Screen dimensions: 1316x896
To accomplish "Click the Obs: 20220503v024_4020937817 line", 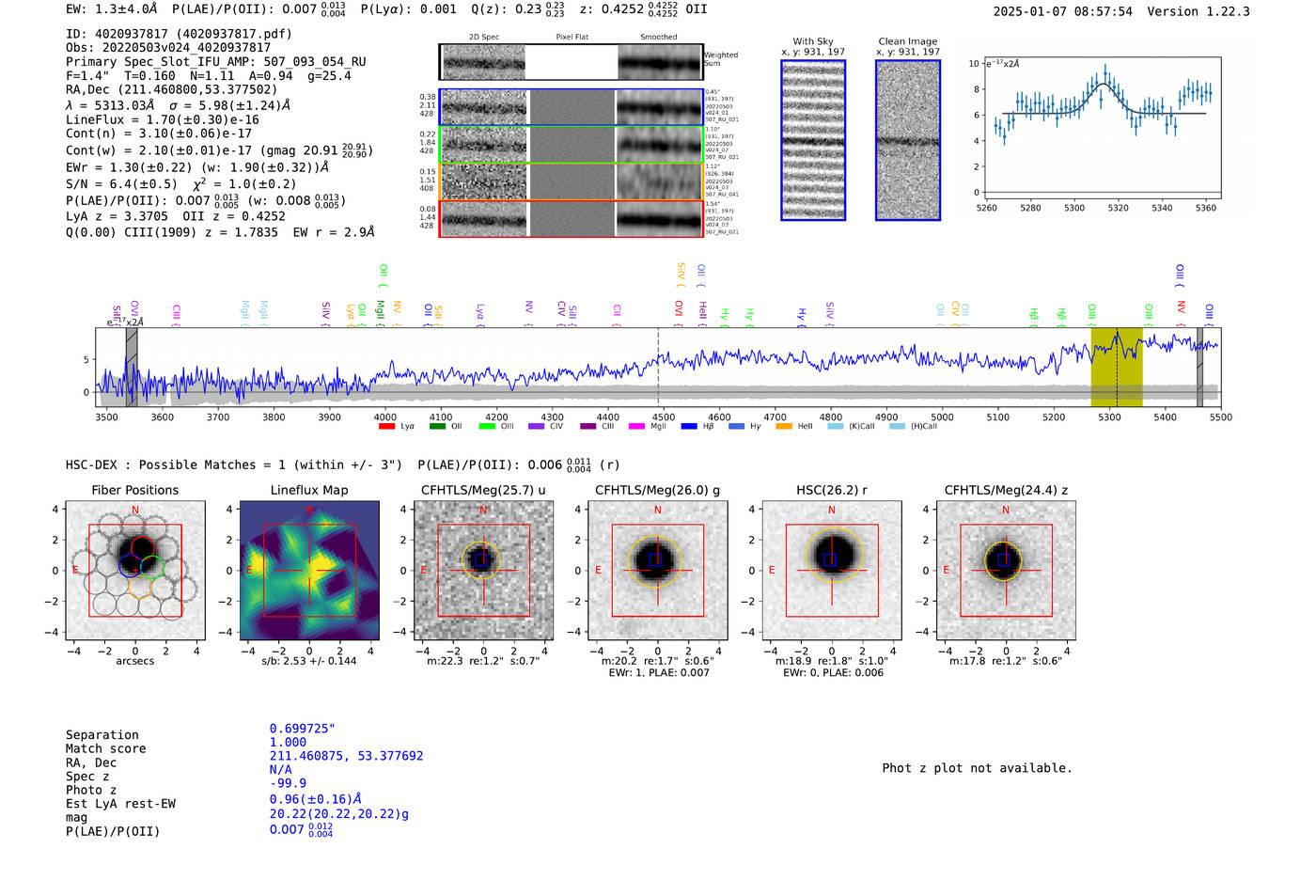I will 168,48.
